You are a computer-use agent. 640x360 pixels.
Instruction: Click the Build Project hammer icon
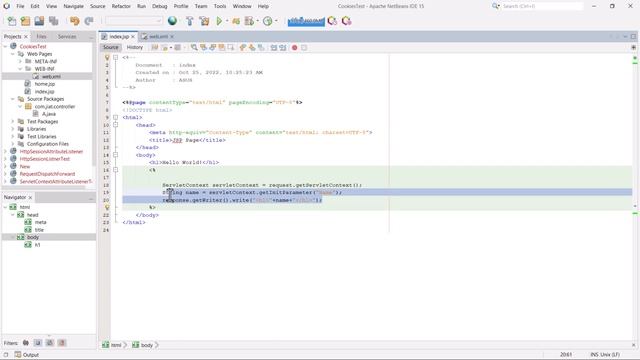pyautogui.click(x=189, y=21)
